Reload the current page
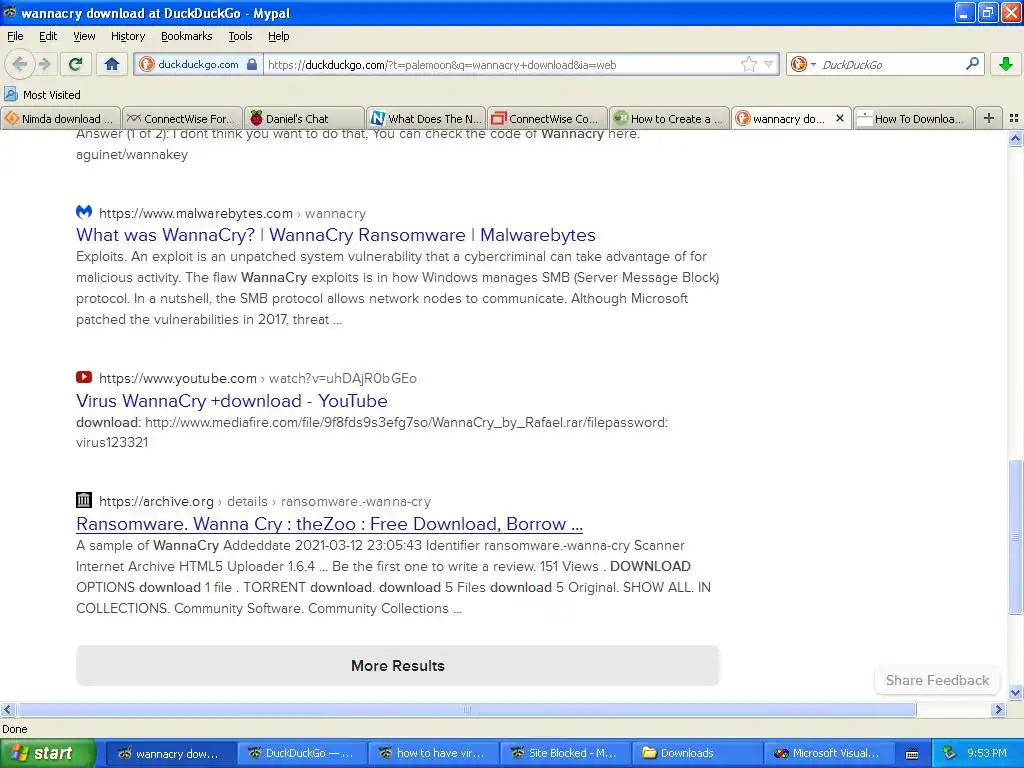 tap(76, 64)
